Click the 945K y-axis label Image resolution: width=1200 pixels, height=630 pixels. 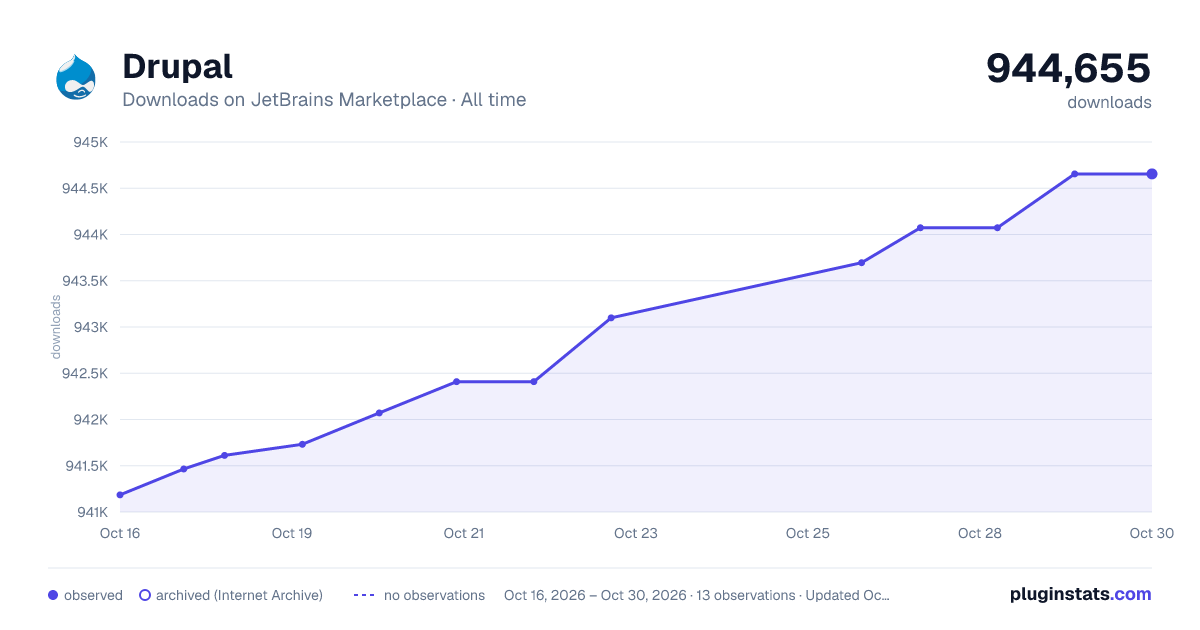pos(90,142)
